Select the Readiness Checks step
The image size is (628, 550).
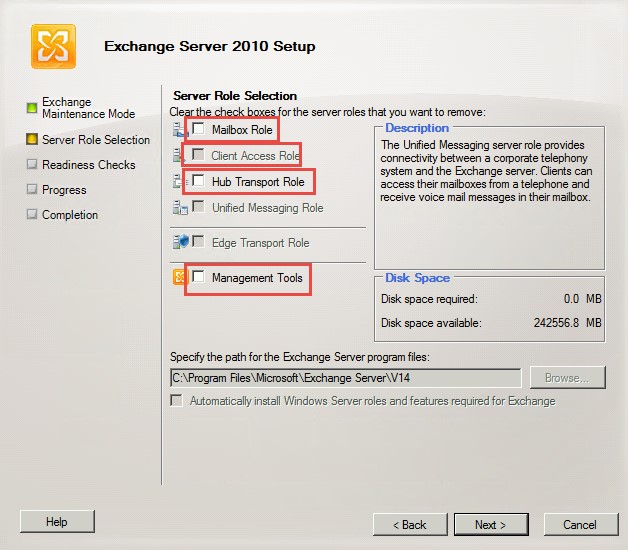88,165
